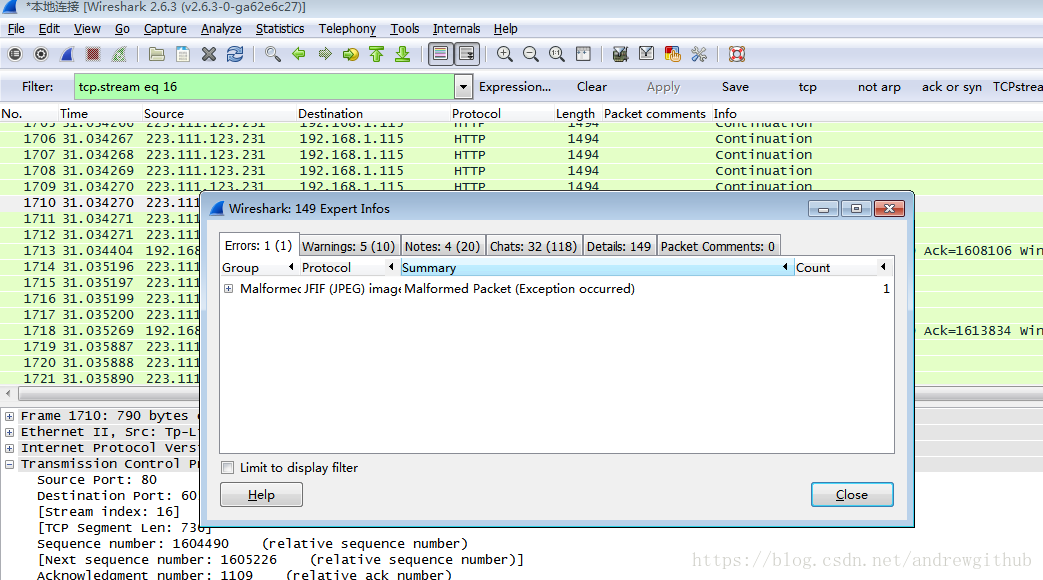Save the current display filter
The image size is (1043, 580).
tap(735, 86)
